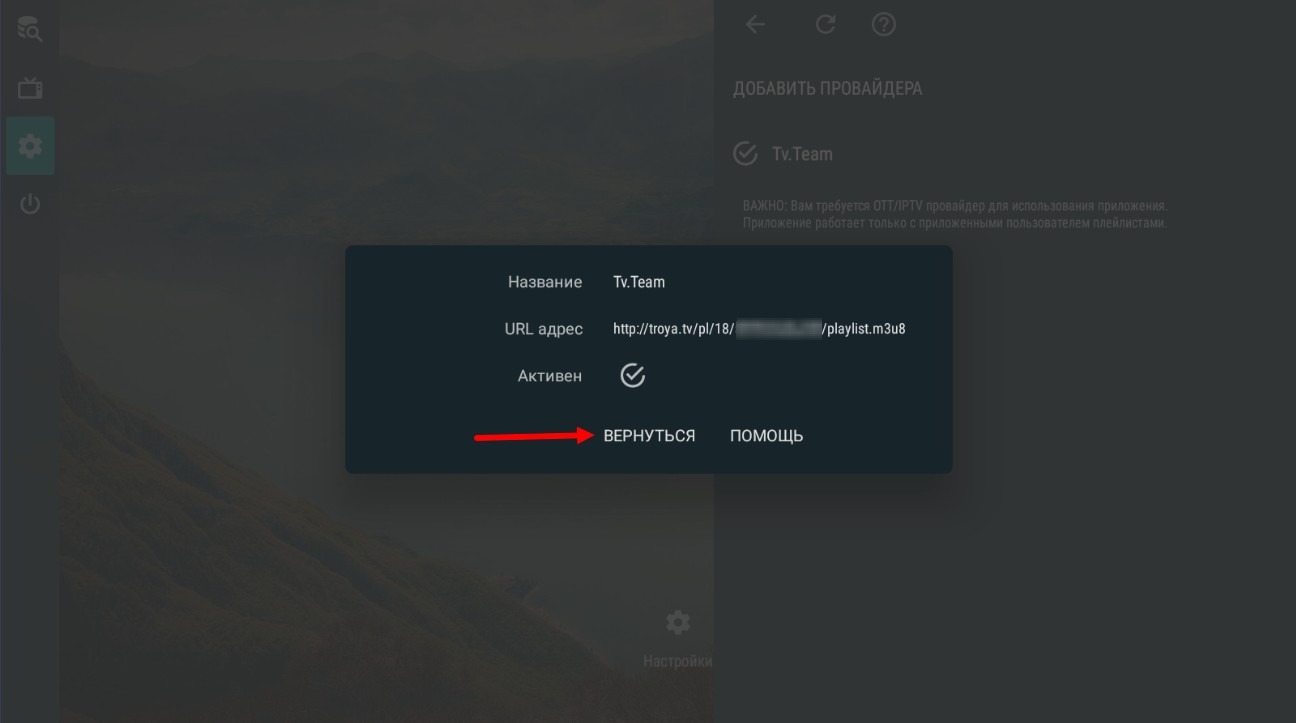Click the Название label in the dialog
This screenshot has width=1296, height=723.
[545, 282]
